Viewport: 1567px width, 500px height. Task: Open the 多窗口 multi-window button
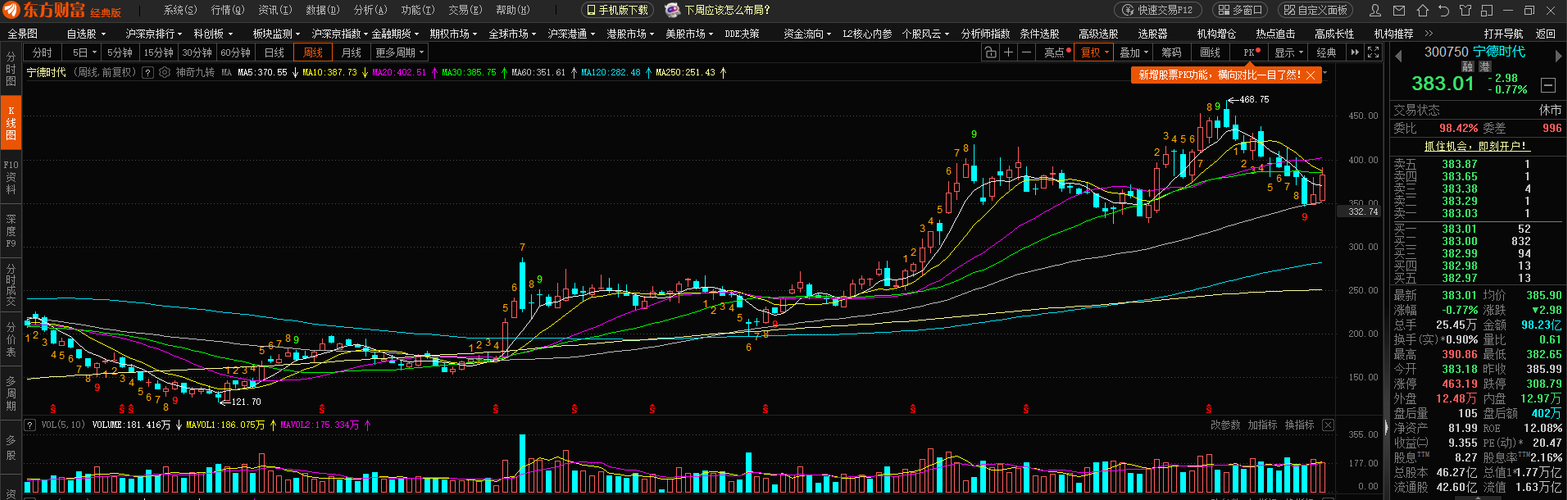(1241, 10)
